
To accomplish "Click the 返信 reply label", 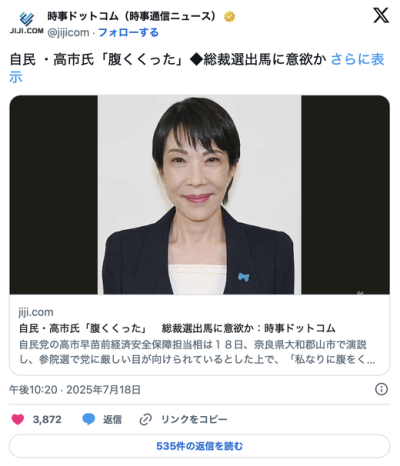I will (112, 419).
